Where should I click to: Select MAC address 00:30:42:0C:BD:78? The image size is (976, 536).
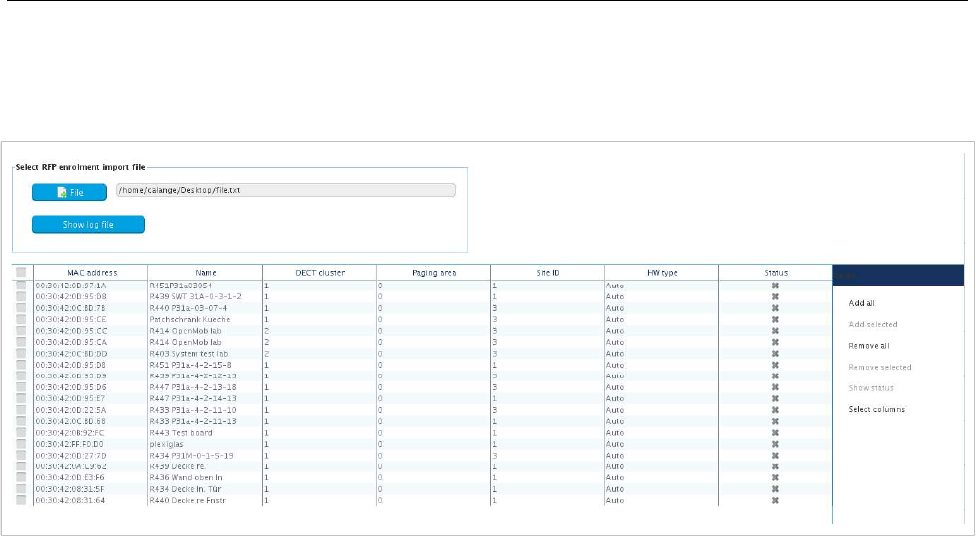coord(70,308)
